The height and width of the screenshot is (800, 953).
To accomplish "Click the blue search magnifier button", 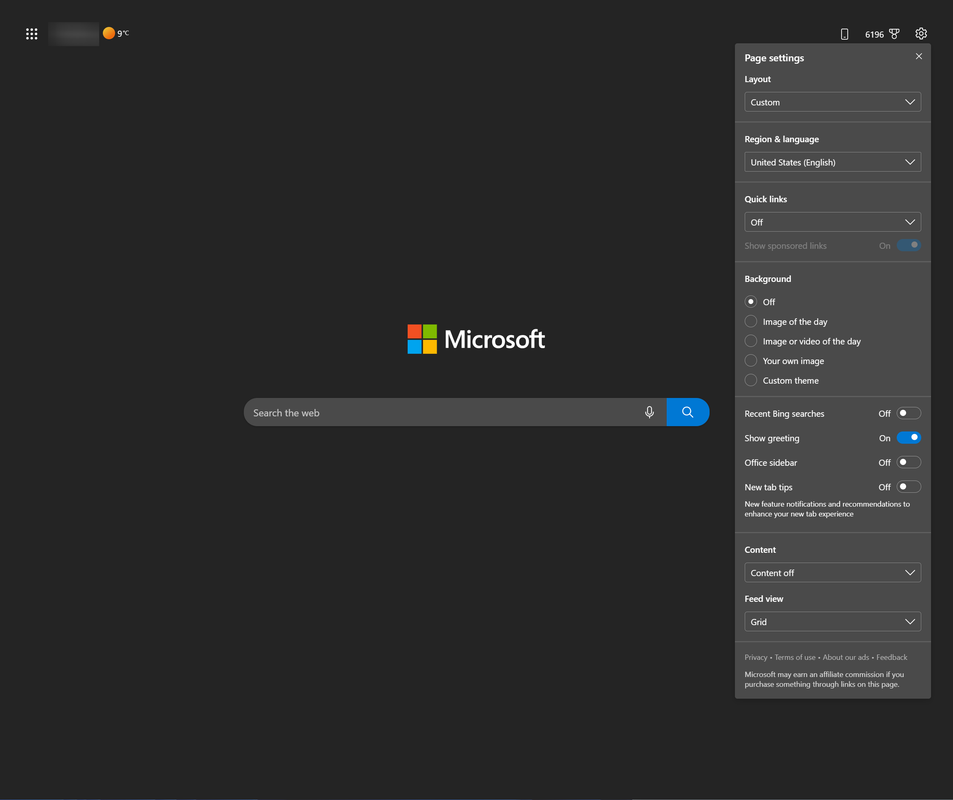I will click(x=687, y=412).
